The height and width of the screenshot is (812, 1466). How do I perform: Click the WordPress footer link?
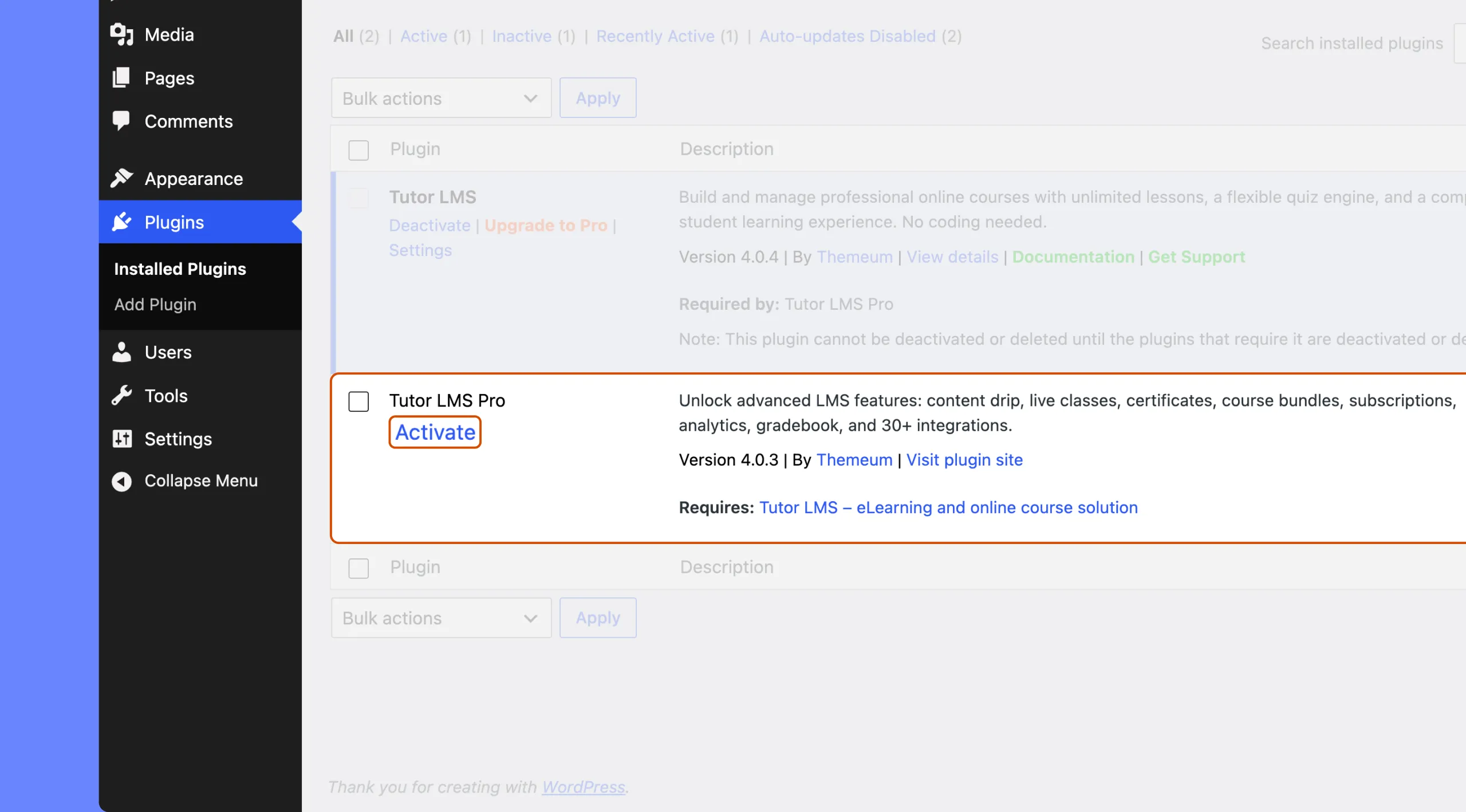584,787
